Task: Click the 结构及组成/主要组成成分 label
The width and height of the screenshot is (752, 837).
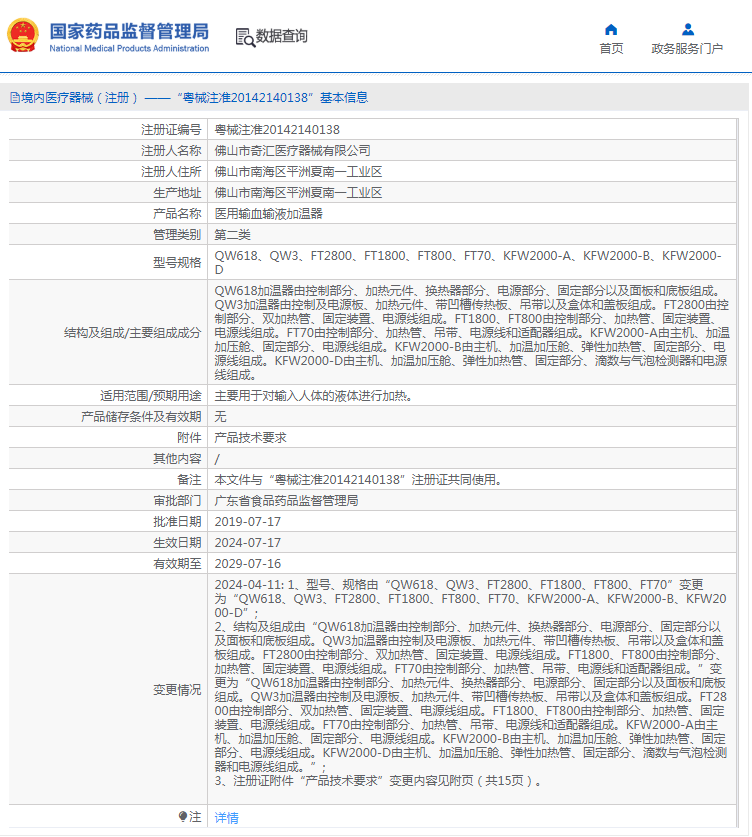Action: 132,333
